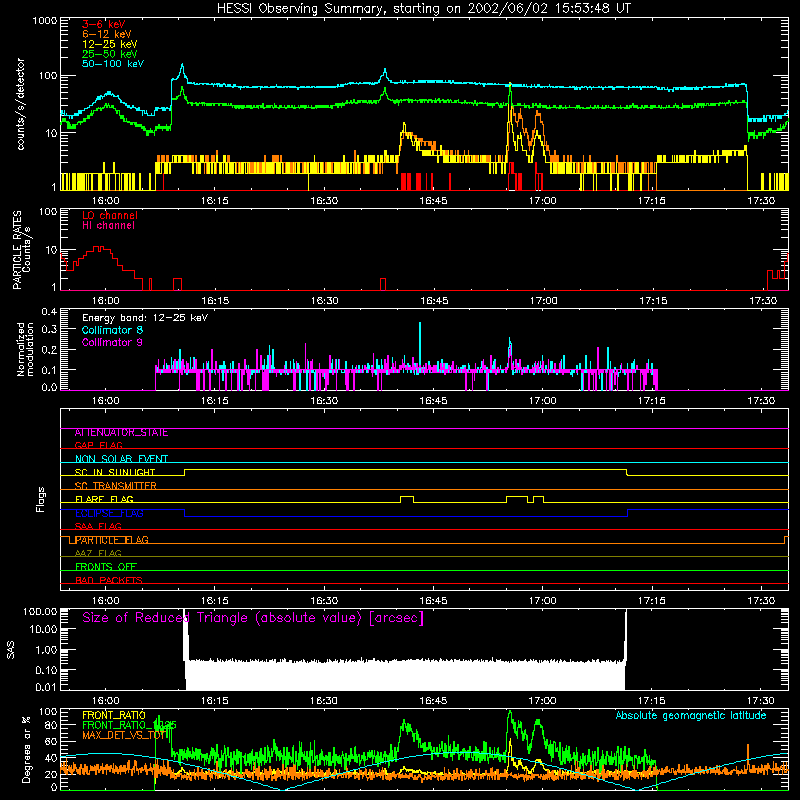Click the ECLIPSE_FLAG rising step near 17:12

pos(627,513)
